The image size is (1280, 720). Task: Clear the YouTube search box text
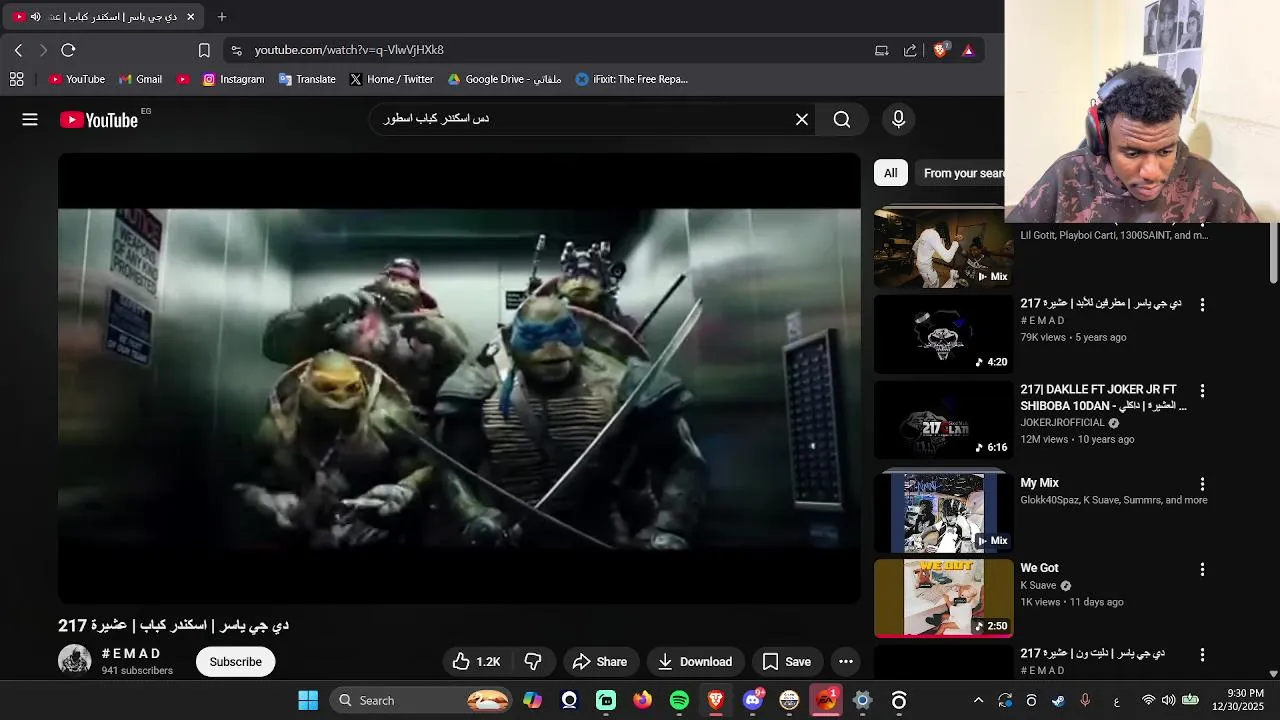pyautogui.click(x=802, y=120)
